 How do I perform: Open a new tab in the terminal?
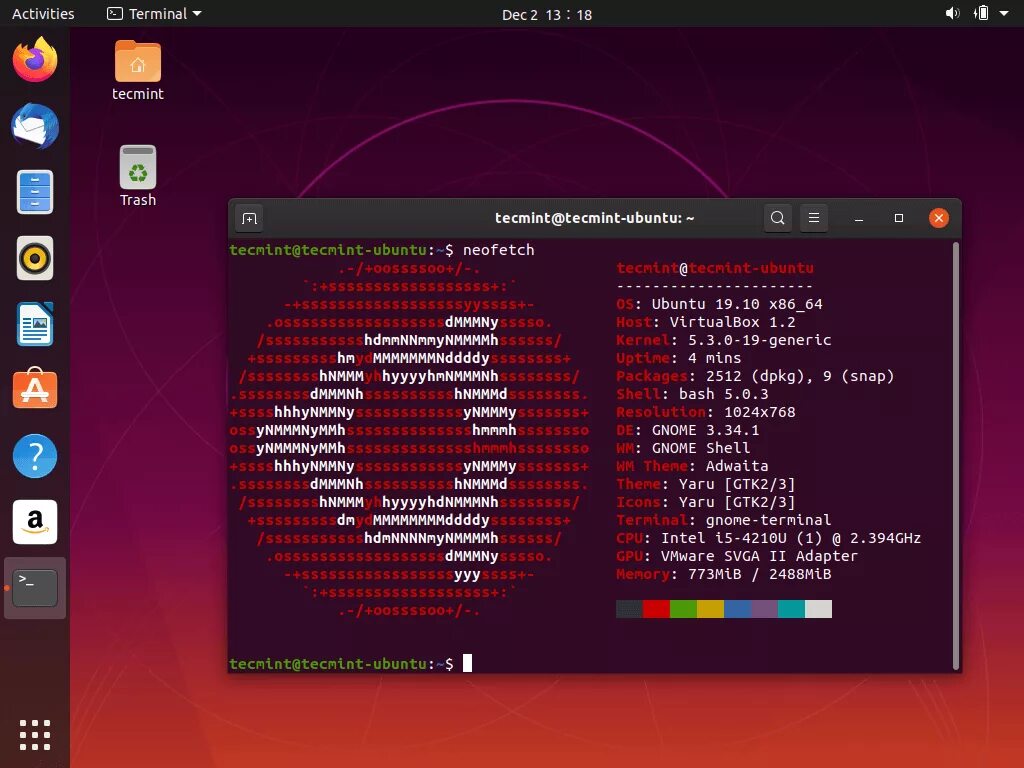249,218
